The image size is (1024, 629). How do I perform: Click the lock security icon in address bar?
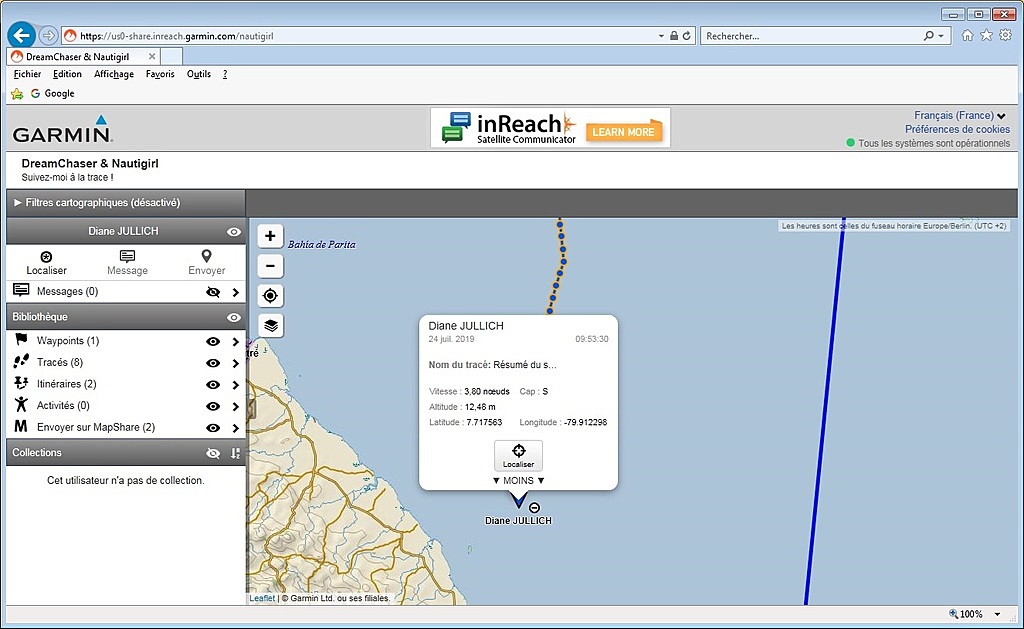pyautogui.click(x=674, y=36)
